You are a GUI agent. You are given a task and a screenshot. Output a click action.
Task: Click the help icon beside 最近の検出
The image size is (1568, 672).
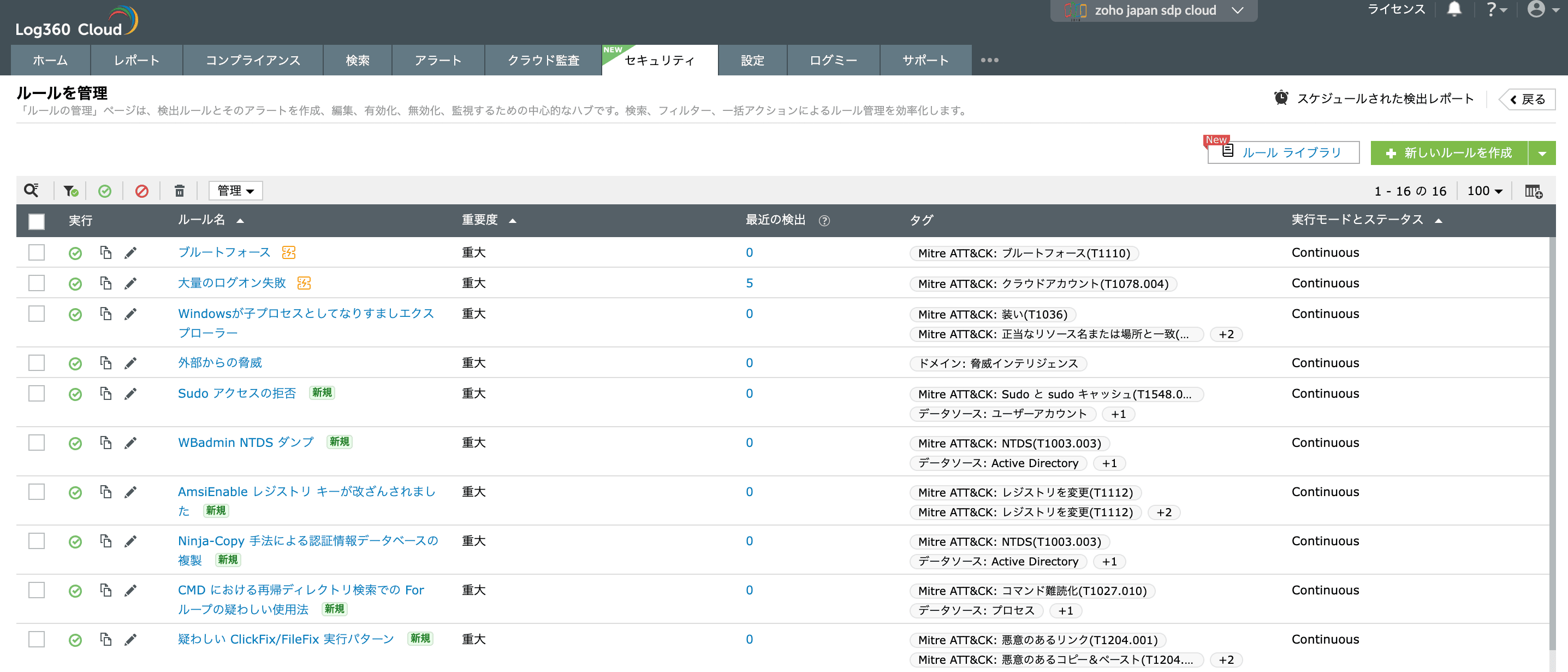point(824,221)
